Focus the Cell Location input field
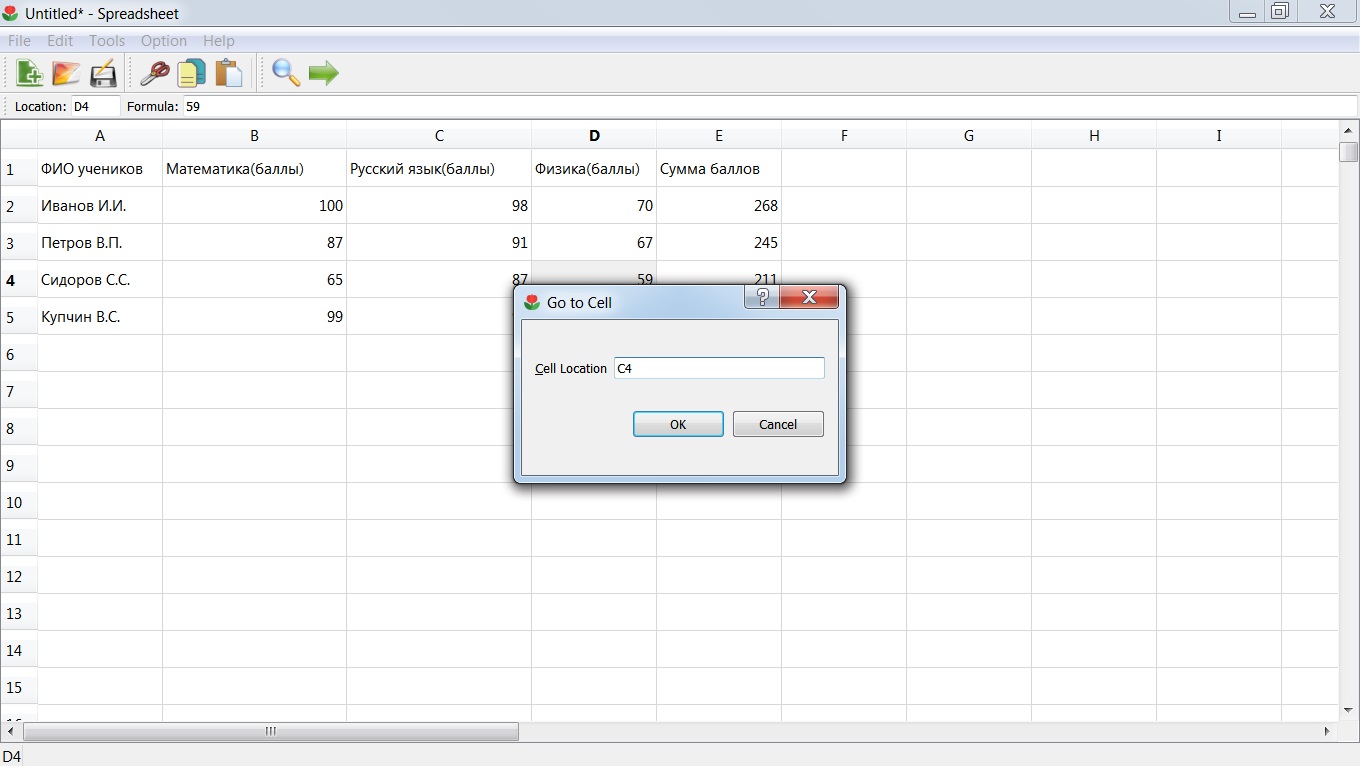The width and height of the screenshot is (1360, 768). point(719,368)
